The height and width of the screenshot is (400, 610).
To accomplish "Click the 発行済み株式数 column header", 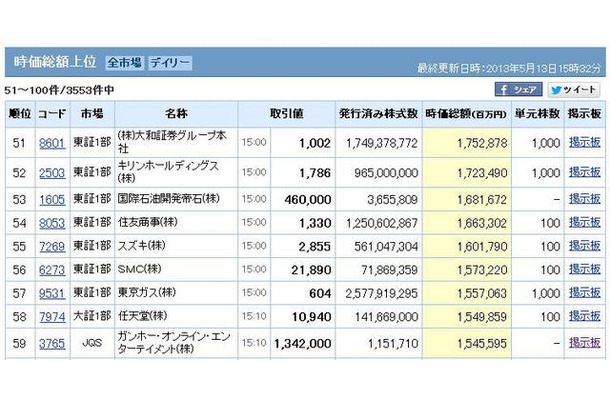I will click(x=379, y=114).
